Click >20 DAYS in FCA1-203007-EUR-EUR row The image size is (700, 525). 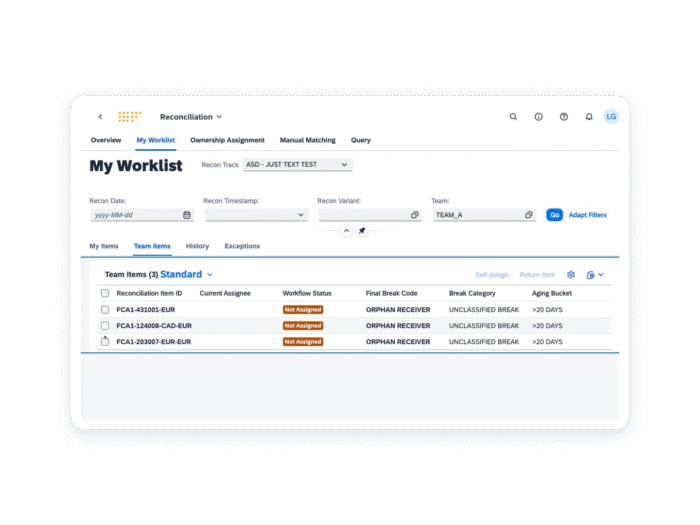click(x=547, y=342)
